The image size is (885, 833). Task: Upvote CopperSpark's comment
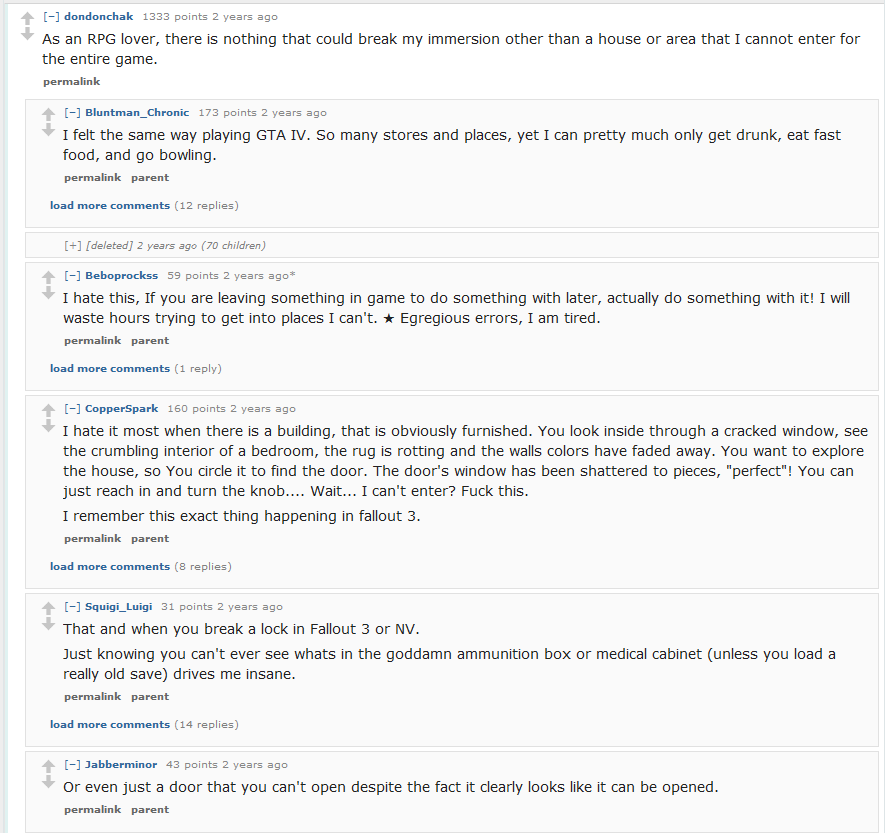(48, 410)
